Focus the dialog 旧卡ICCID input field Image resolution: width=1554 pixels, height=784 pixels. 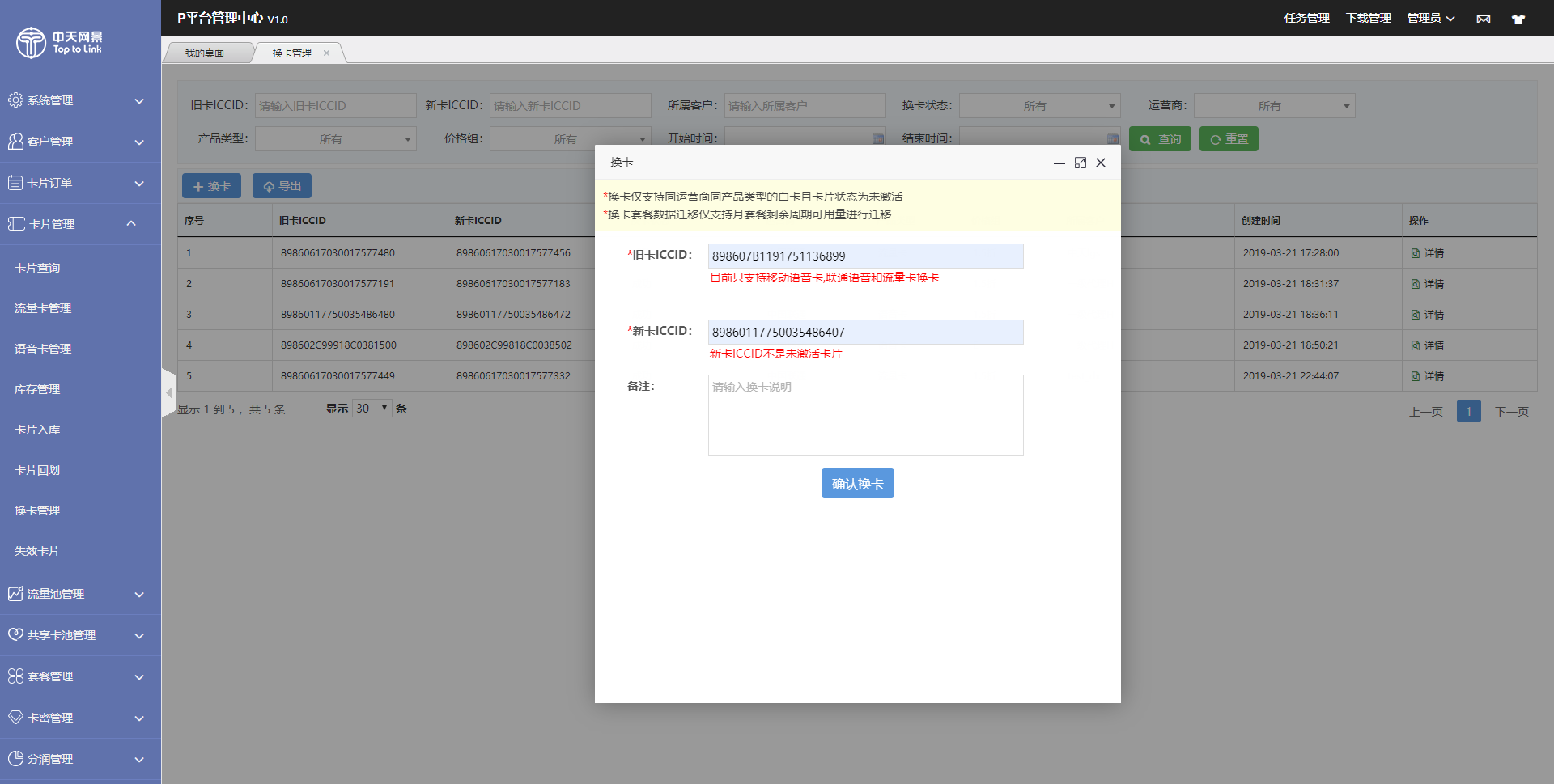866,256
